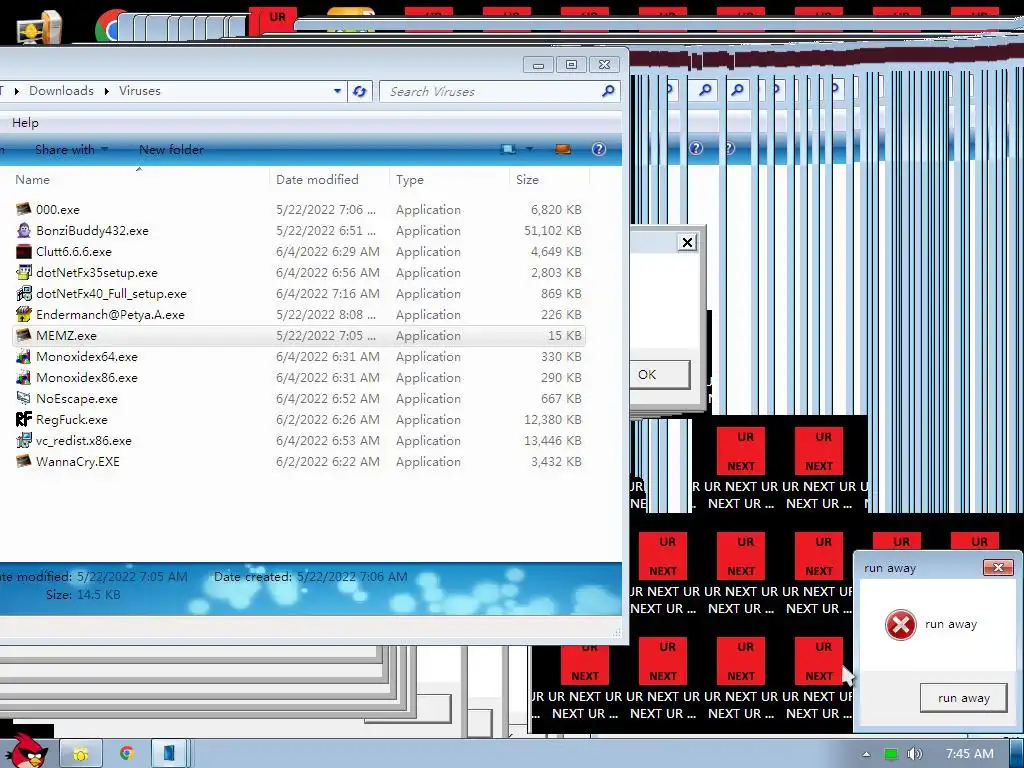The width and height of the screenshot is (1024, 768).
Task: Open Explorer help with the question mark icon
Action: [x=598, y=150]
